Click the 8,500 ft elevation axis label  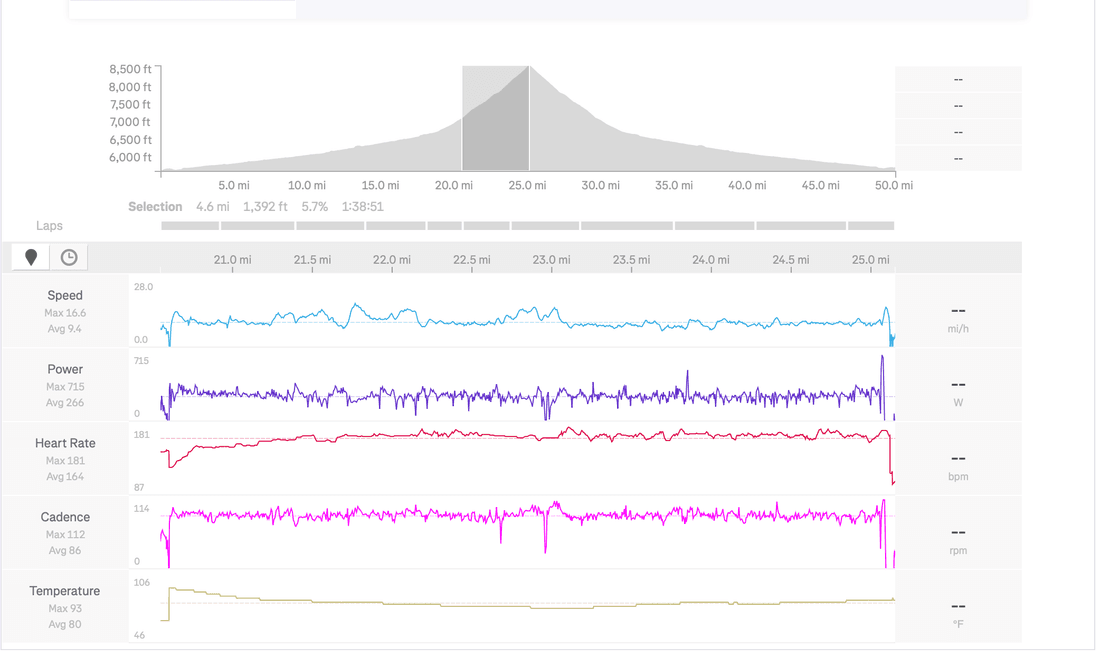[x=130, y=69]
